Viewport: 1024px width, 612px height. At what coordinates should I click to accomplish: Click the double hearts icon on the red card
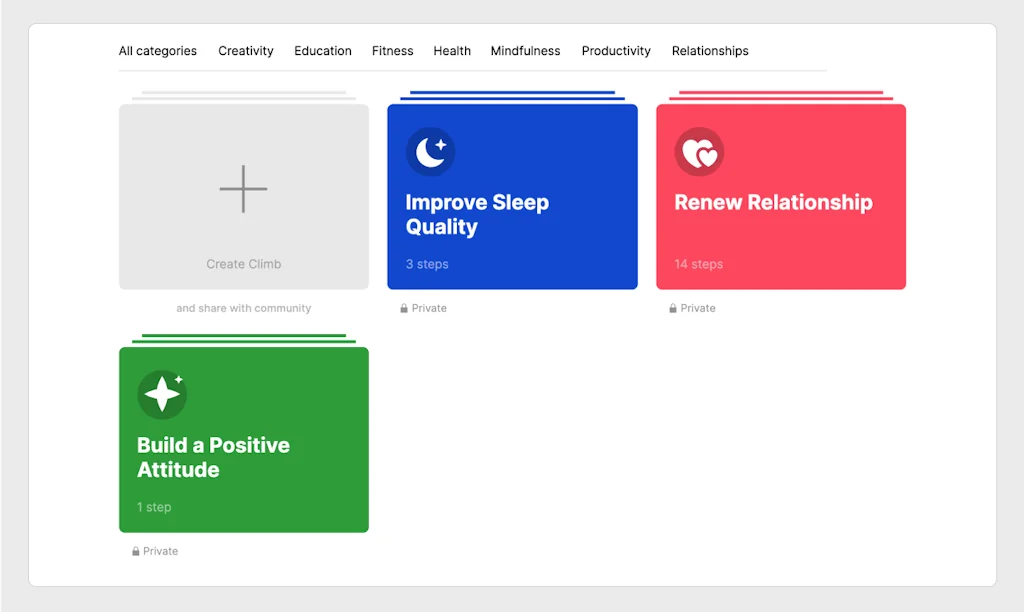click(699, 152)
